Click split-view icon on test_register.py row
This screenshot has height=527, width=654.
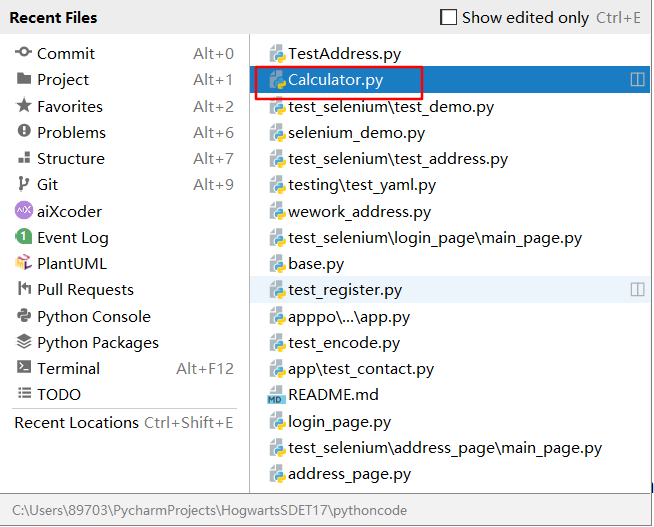[x=637, y=289]
